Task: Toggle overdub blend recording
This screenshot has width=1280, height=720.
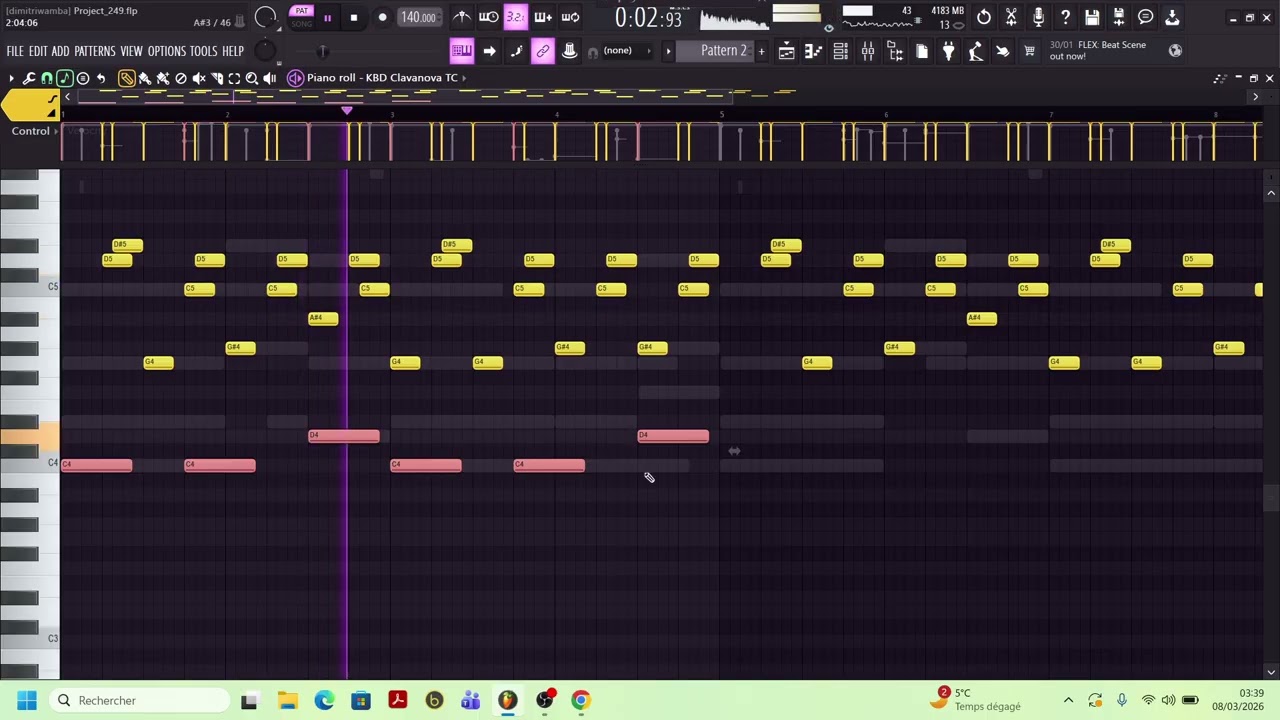Action: click(x=542, y=17)
